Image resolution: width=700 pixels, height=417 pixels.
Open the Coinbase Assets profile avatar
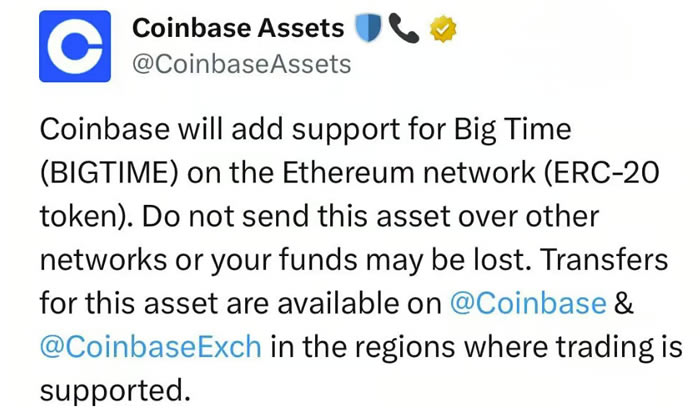coord(75,46)
